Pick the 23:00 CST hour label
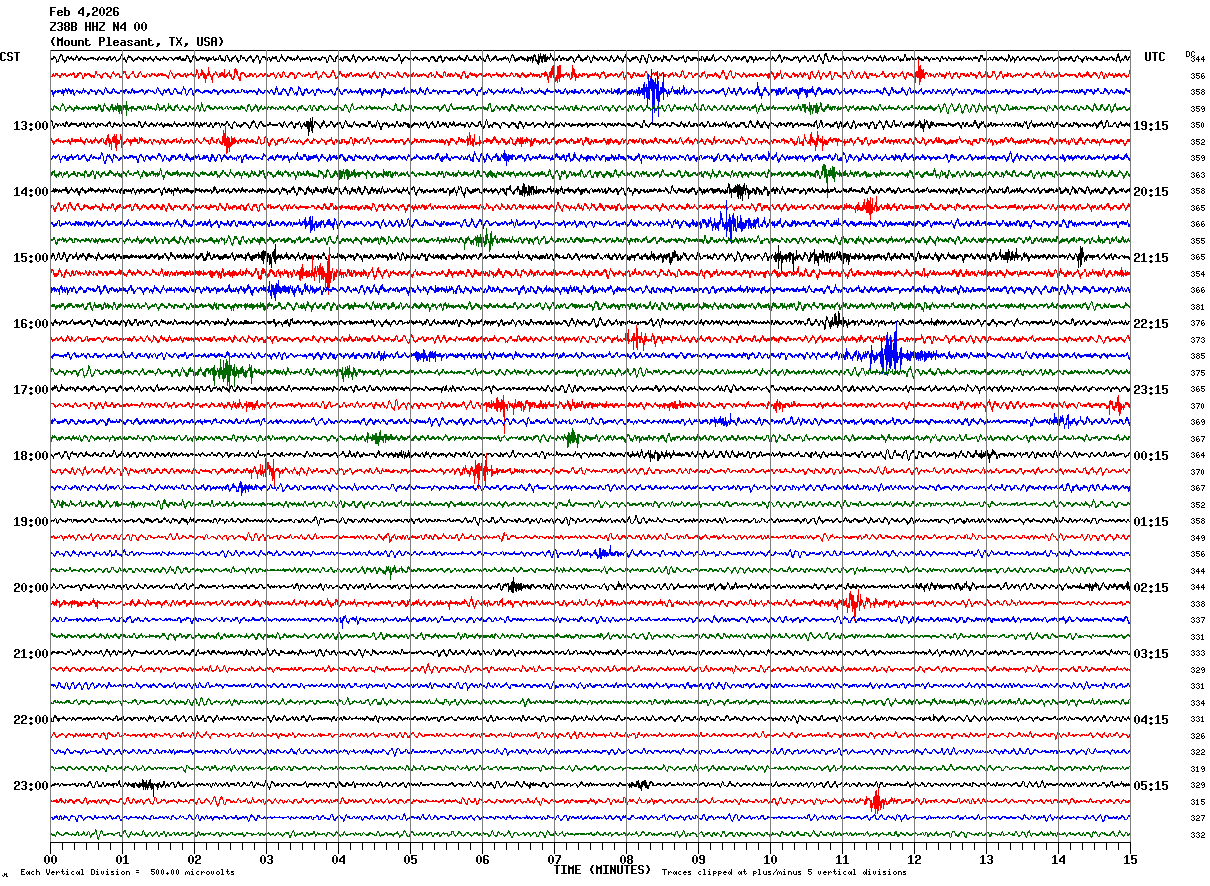Screen dimensions: 1210x886 point(30,786)
